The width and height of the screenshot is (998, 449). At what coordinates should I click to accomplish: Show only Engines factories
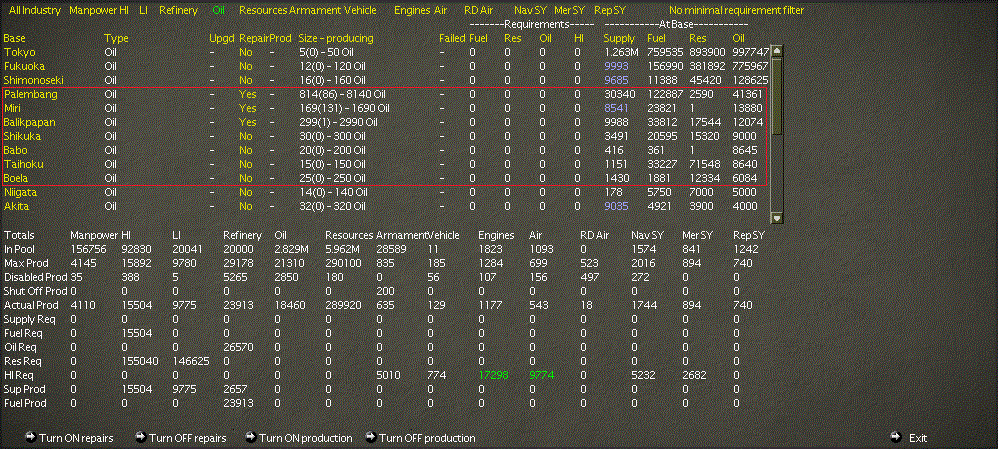[x=412, y=11]
